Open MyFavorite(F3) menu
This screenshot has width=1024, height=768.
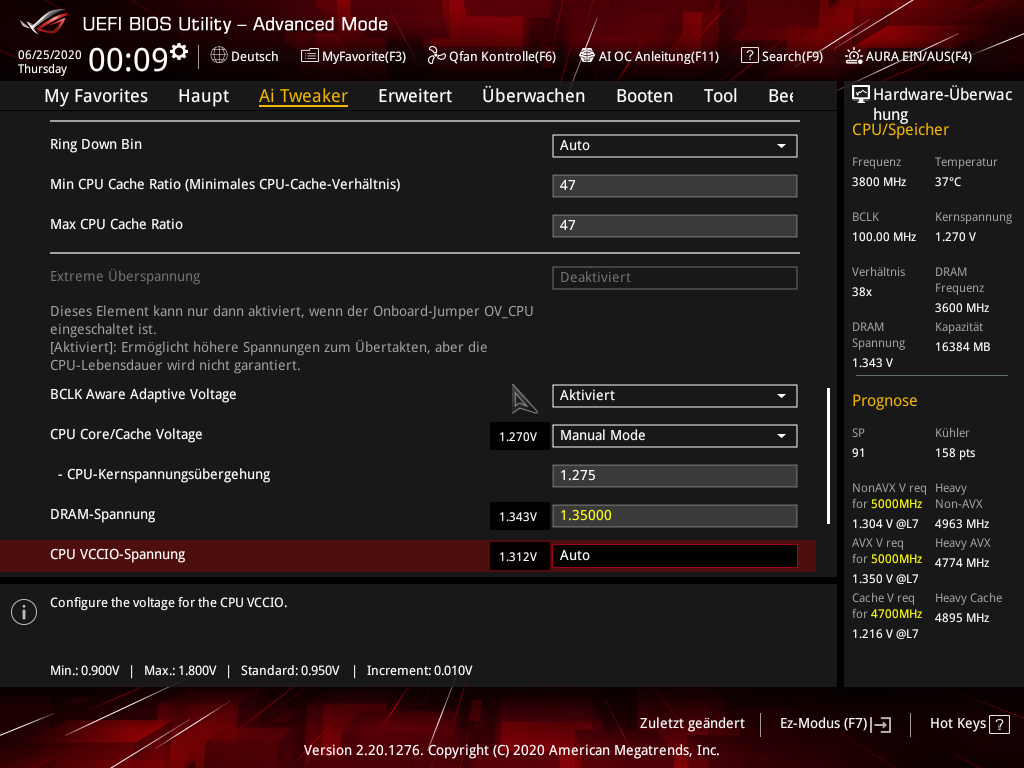(353, 56)
